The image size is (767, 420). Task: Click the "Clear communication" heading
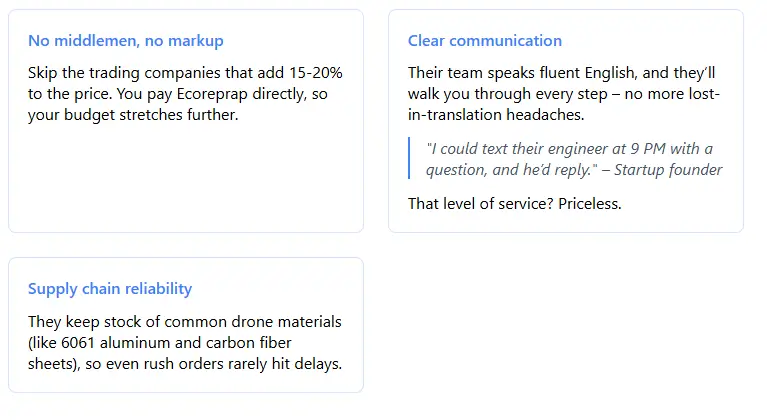click(484, 41)
